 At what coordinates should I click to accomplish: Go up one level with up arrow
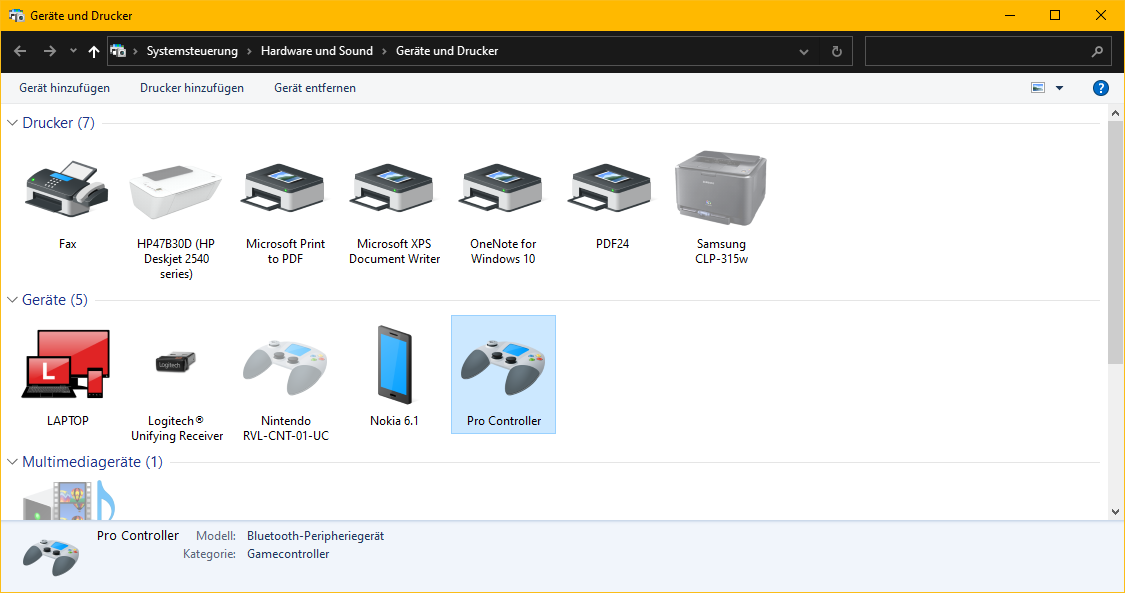point(94,51)
